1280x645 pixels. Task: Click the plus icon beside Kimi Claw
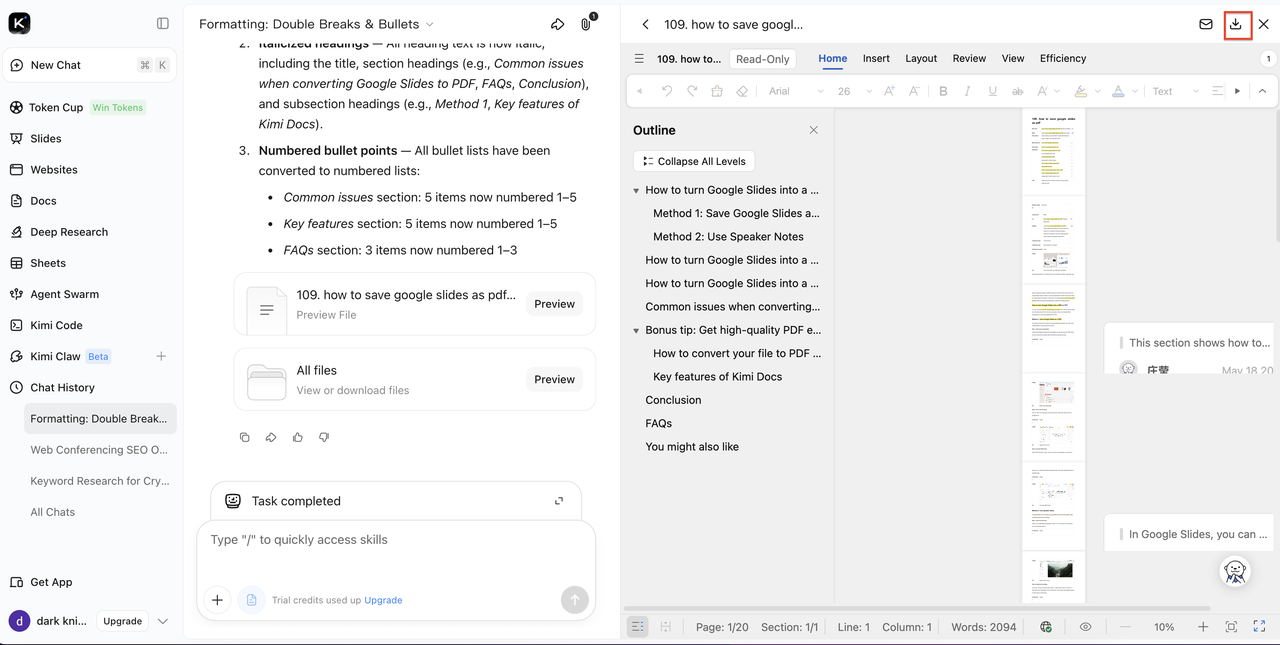point(161,356)
